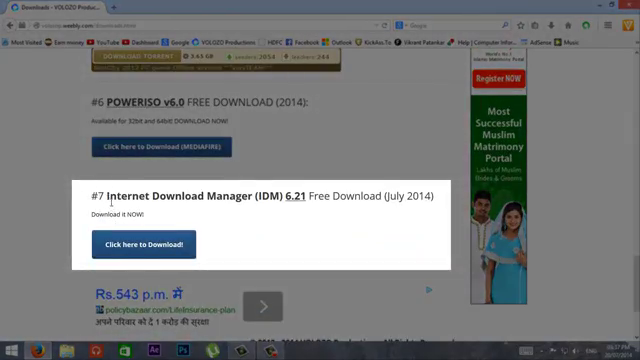Open the HDFC bookmark
Screen dimensions: 640x360
coord(271,42)
